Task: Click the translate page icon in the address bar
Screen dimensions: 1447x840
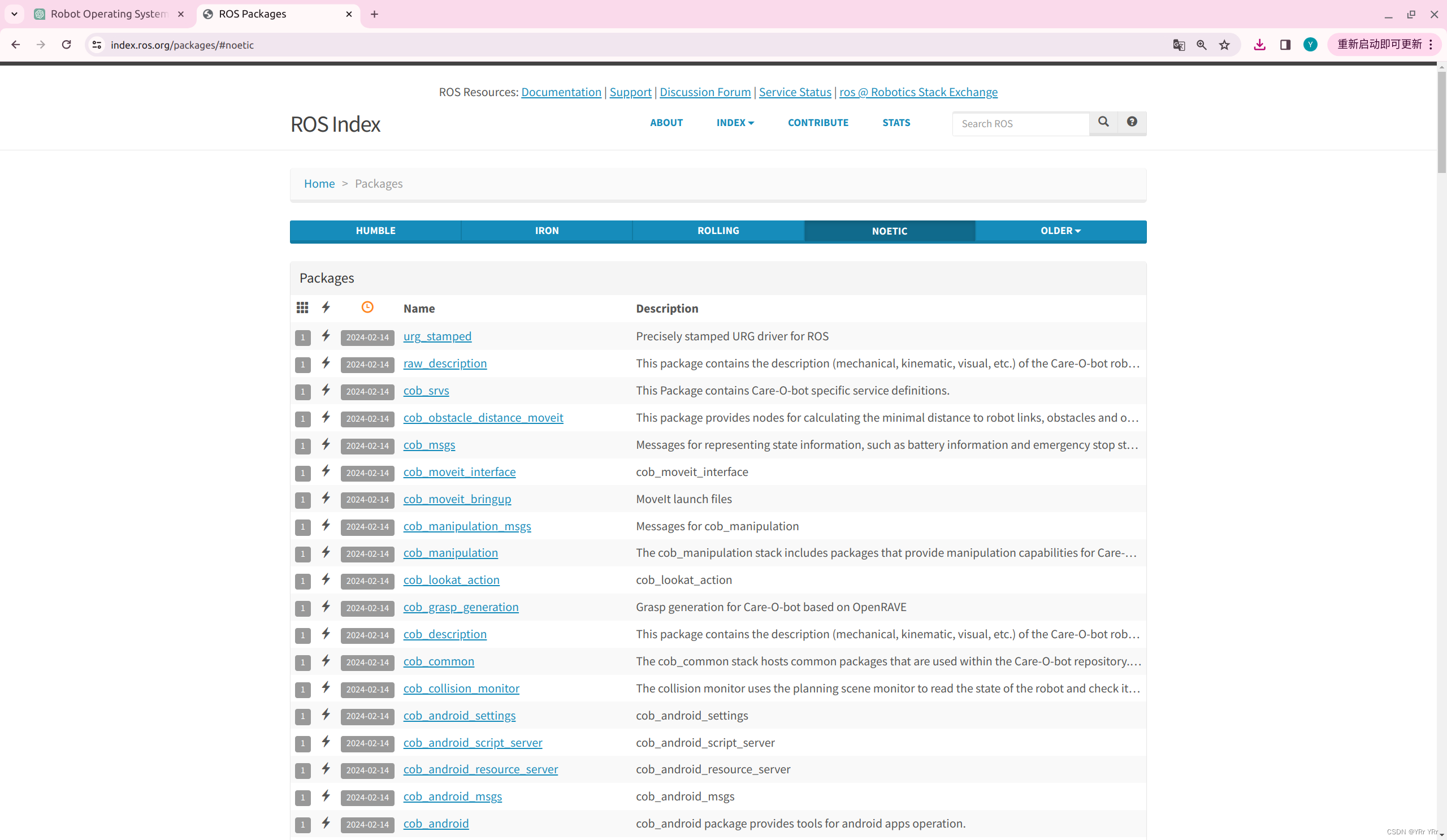Action: [1179, 45]
